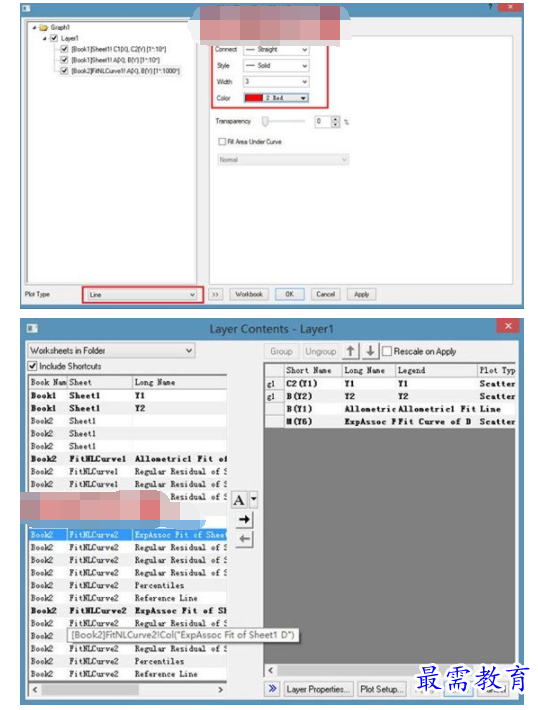This screenshot has width=538, height=710.
Task: Close the Layer Contents dialog
Action: [508, 326]
